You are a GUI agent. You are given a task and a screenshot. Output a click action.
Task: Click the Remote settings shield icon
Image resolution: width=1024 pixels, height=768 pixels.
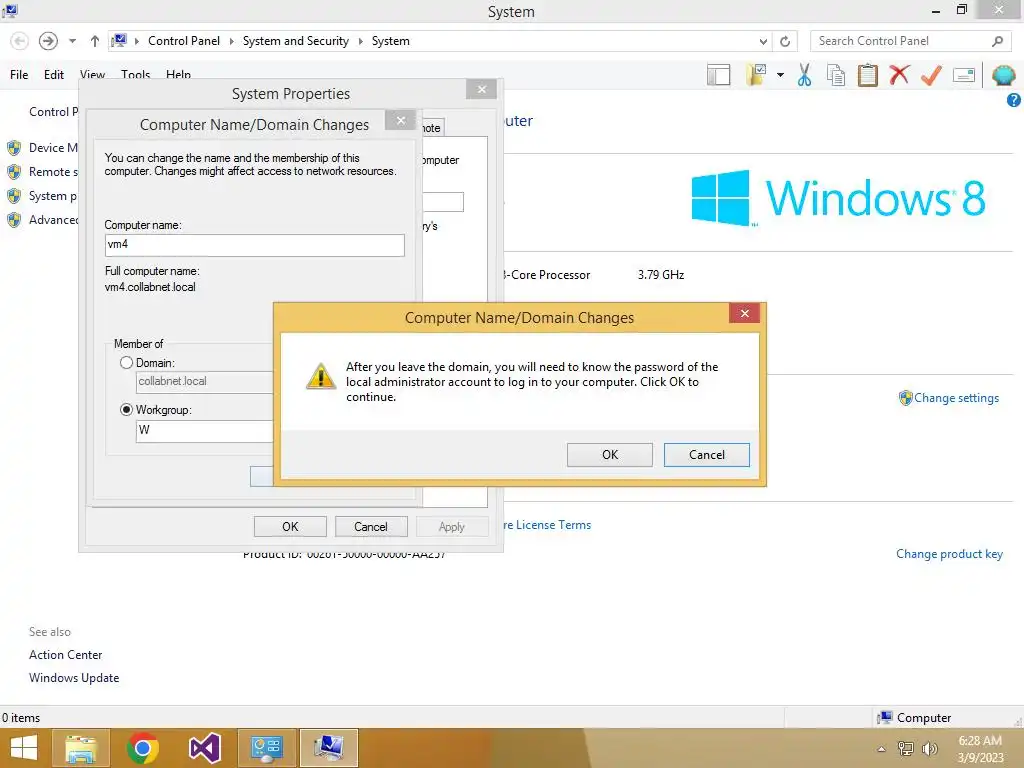[14, 172]
